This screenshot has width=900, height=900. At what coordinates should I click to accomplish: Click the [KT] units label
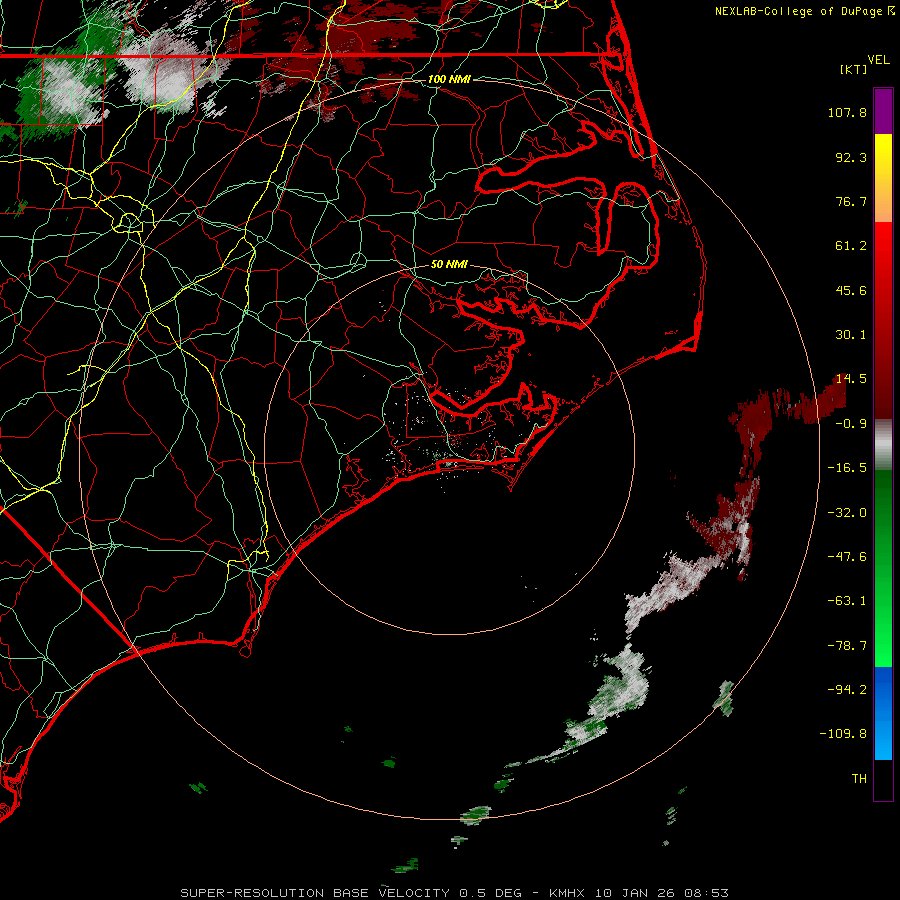[x=853, y=69]
